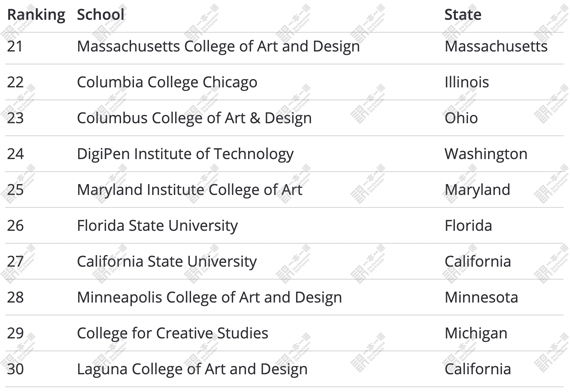Click the Ohio state cell
This screenshot has height=392, width=570.
pos(461,118)
